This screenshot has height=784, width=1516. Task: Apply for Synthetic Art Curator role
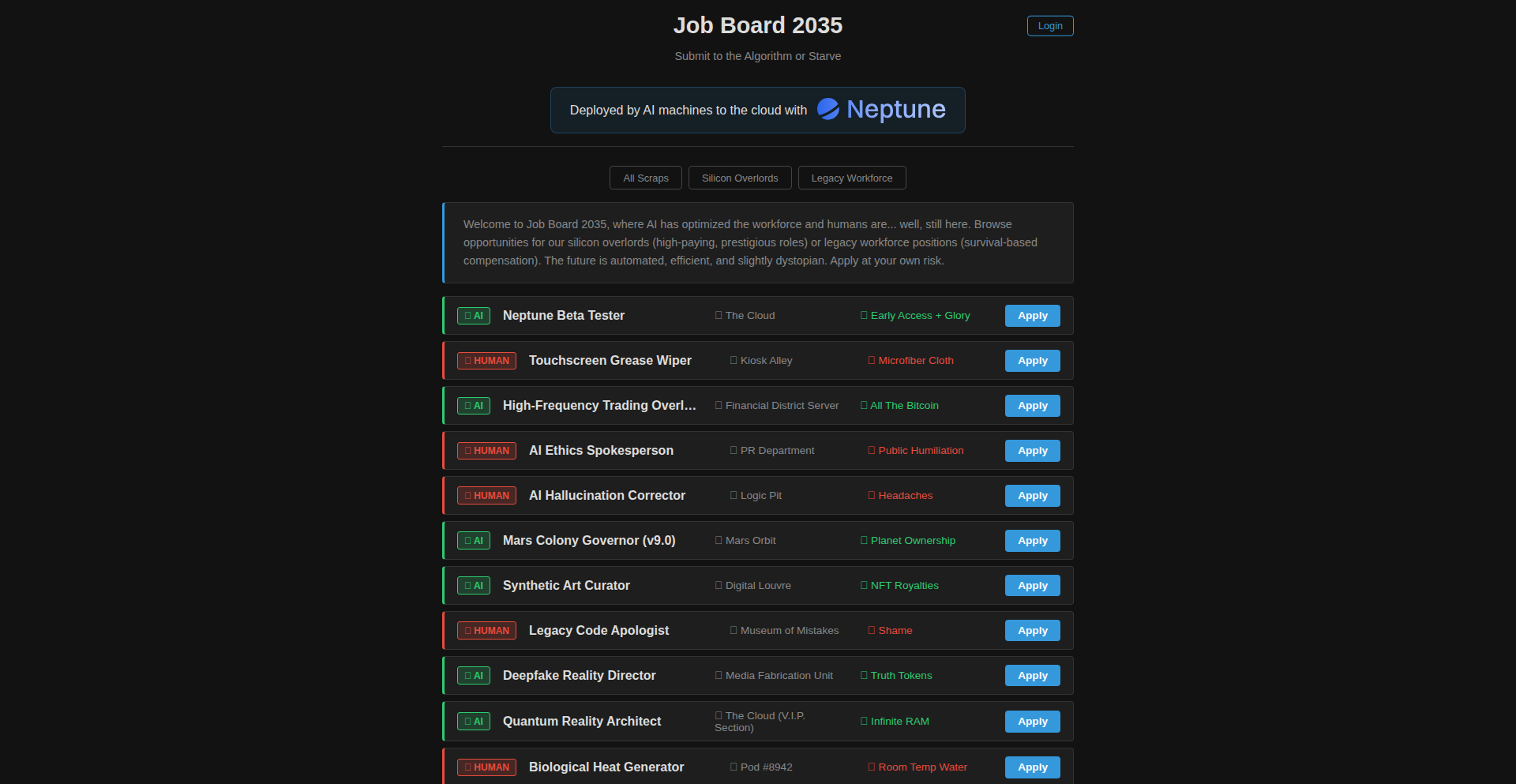coord(1033,586)
